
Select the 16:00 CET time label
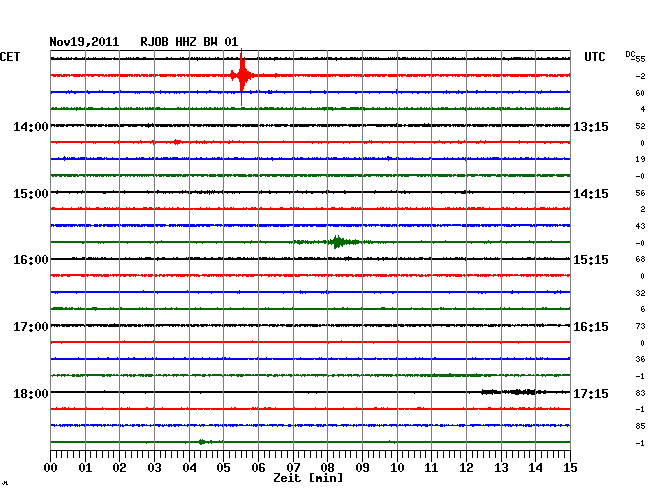31,260
